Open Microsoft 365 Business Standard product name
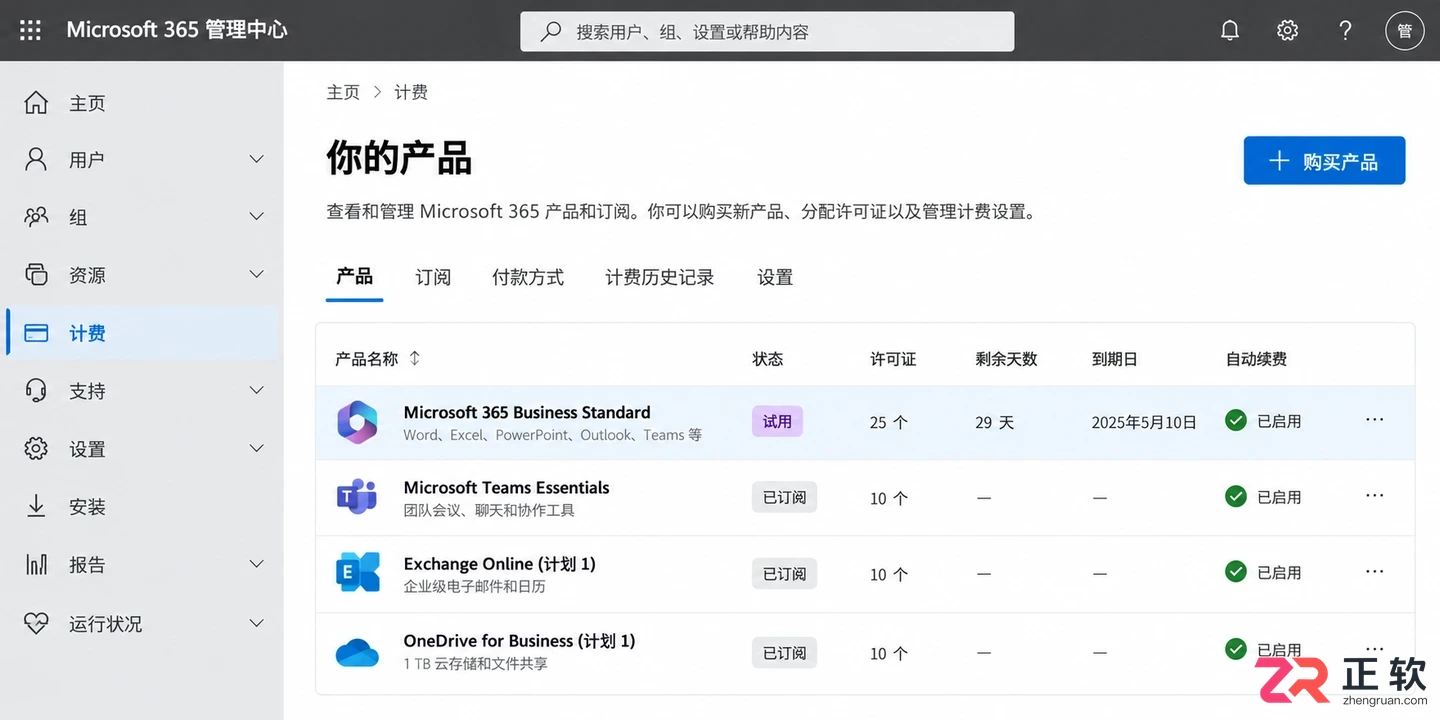Viewport: 1440px width, 720px height. point(527,412)
